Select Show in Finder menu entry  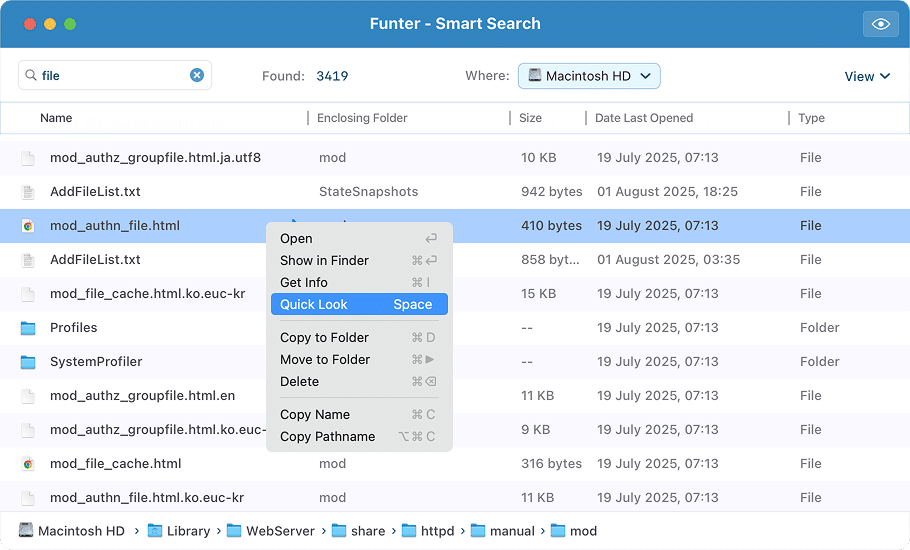359,260
